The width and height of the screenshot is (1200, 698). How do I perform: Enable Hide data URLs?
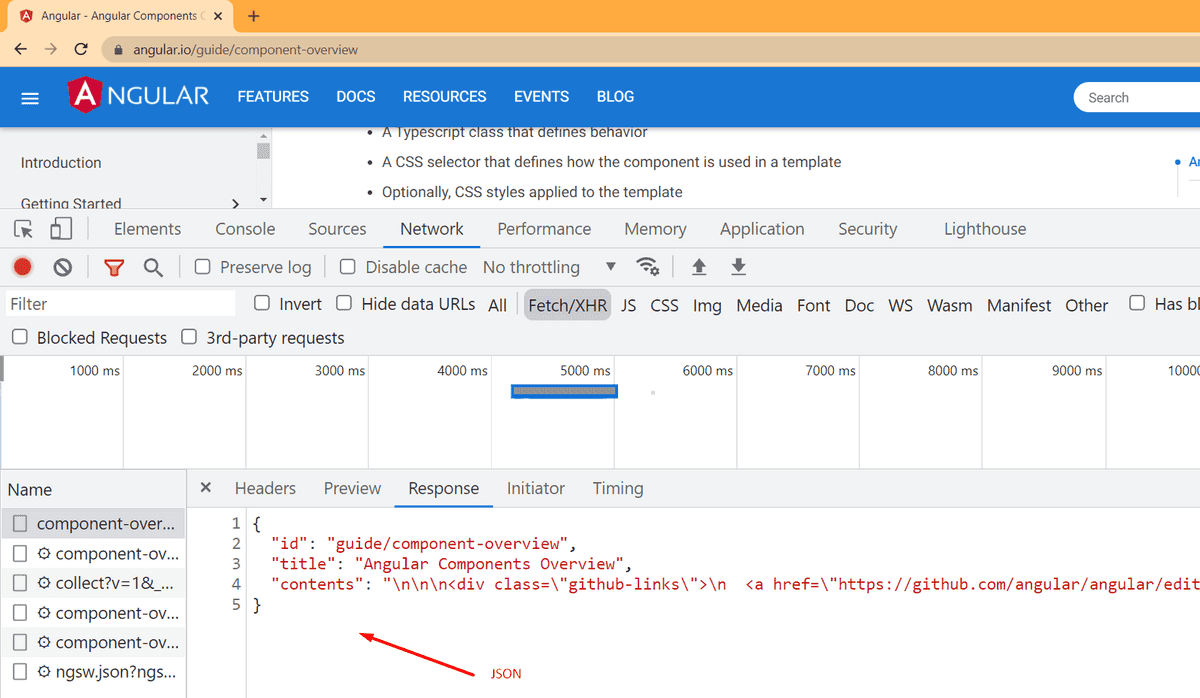click(344, 304)
